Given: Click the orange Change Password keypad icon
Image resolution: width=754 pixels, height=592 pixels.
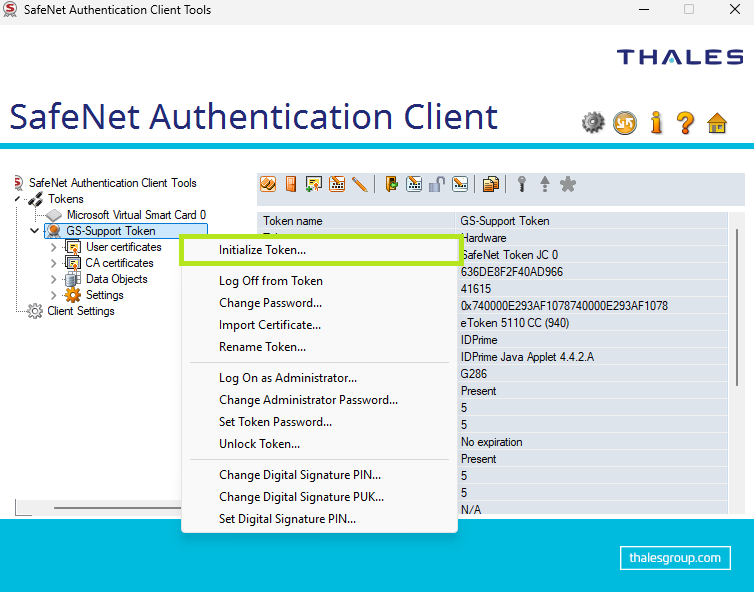Looking at the screenshot, I should click(x=337, y=184).
